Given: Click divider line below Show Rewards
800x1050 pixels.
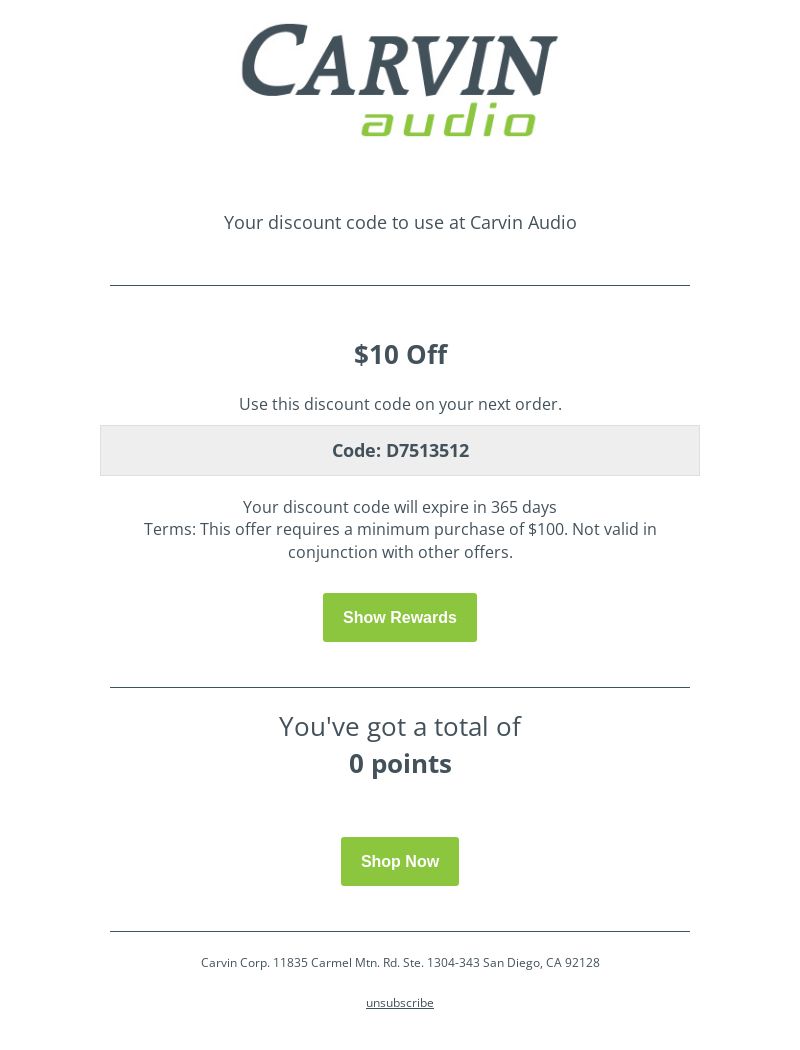Looking at the screenshot, I should click(400, 687).
